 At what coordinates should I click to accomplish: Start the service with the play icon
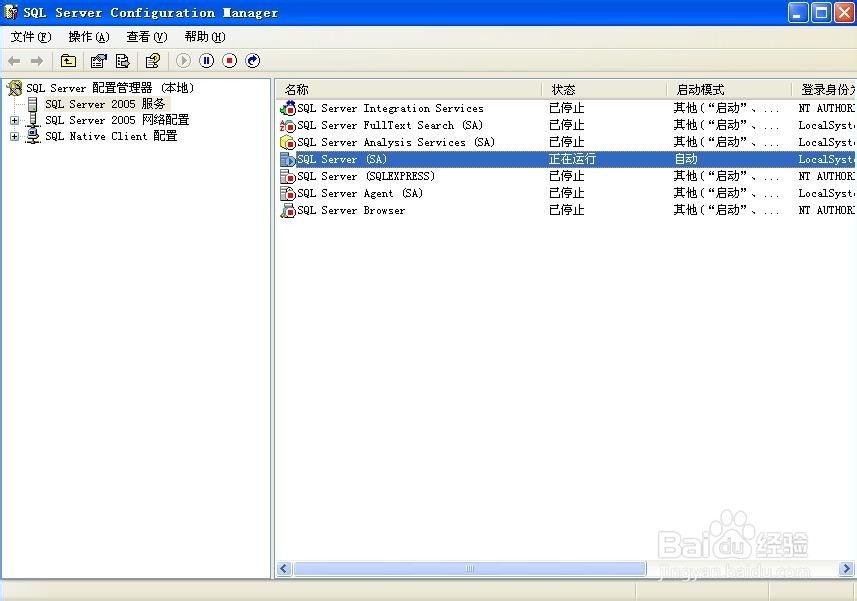183,61
